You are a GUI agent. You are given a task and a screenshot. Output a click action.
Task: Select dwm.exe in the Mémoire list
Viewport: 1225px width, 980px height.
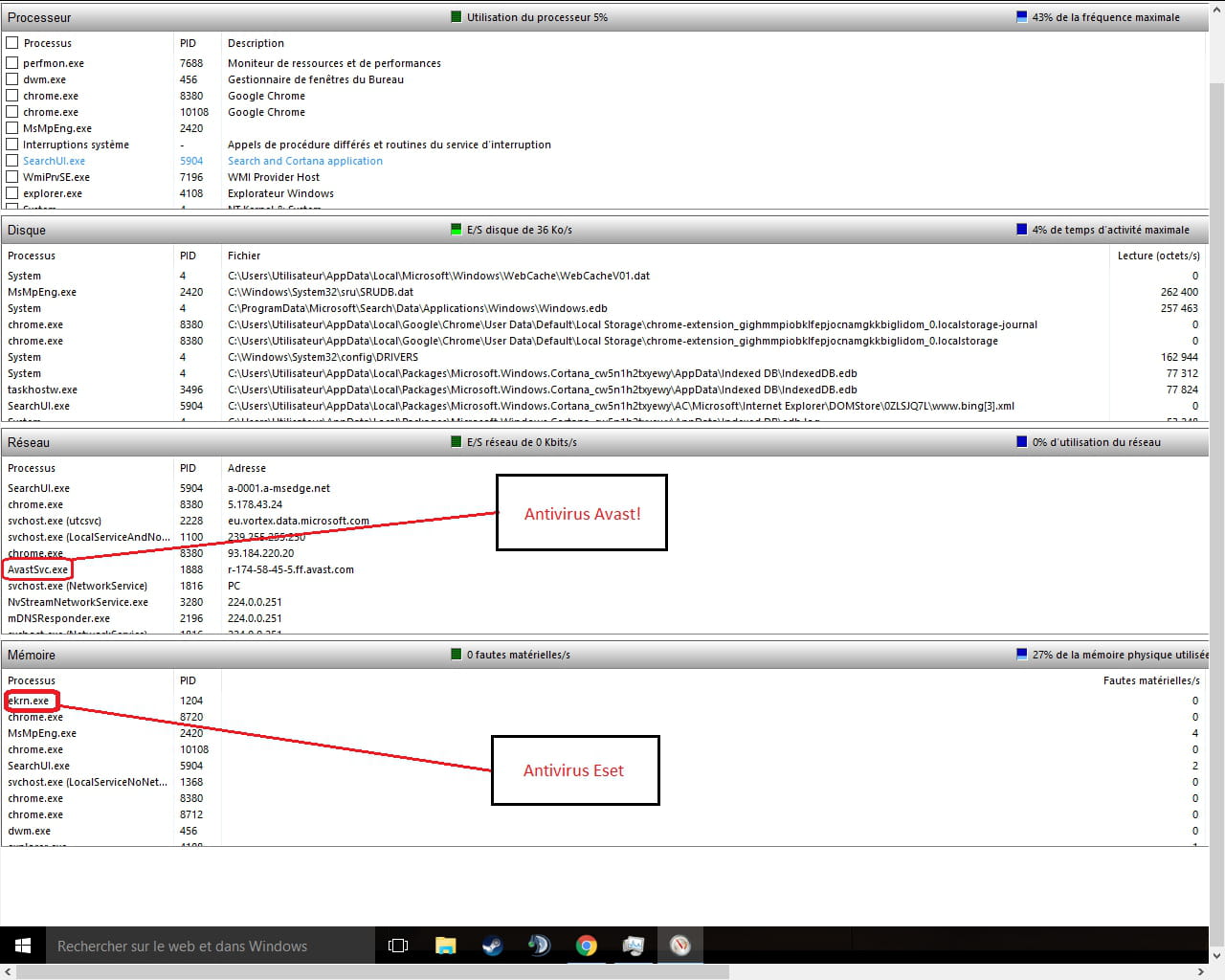coord(29,831)
